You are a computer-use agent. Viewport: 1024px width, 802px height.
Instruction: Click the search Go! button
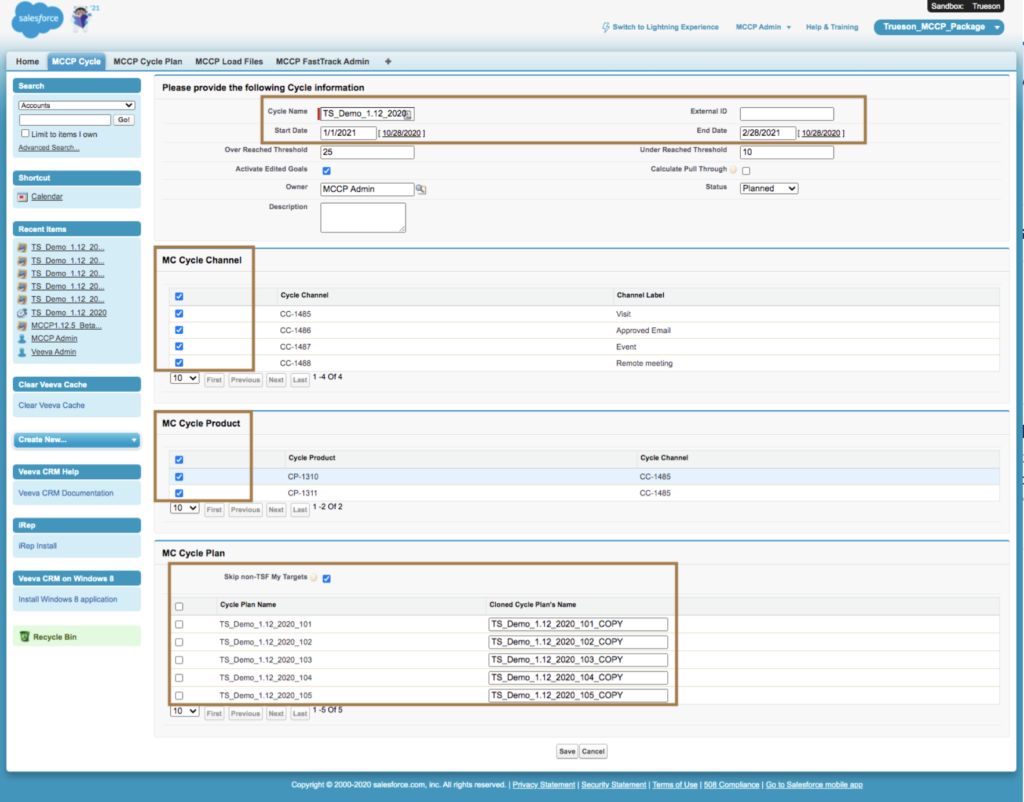(x=123, y=120)
